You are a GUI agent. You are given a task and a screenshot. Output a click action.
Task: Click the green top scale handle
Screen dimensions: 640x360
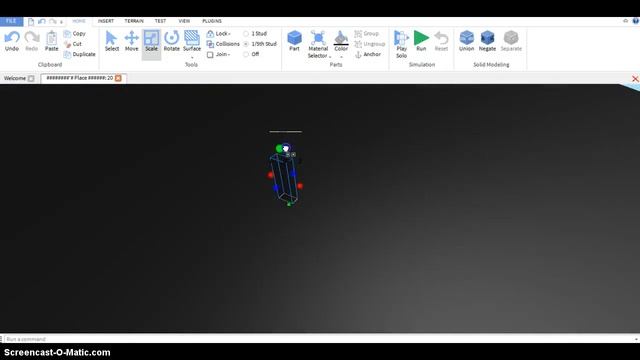(x=279, y=148)
